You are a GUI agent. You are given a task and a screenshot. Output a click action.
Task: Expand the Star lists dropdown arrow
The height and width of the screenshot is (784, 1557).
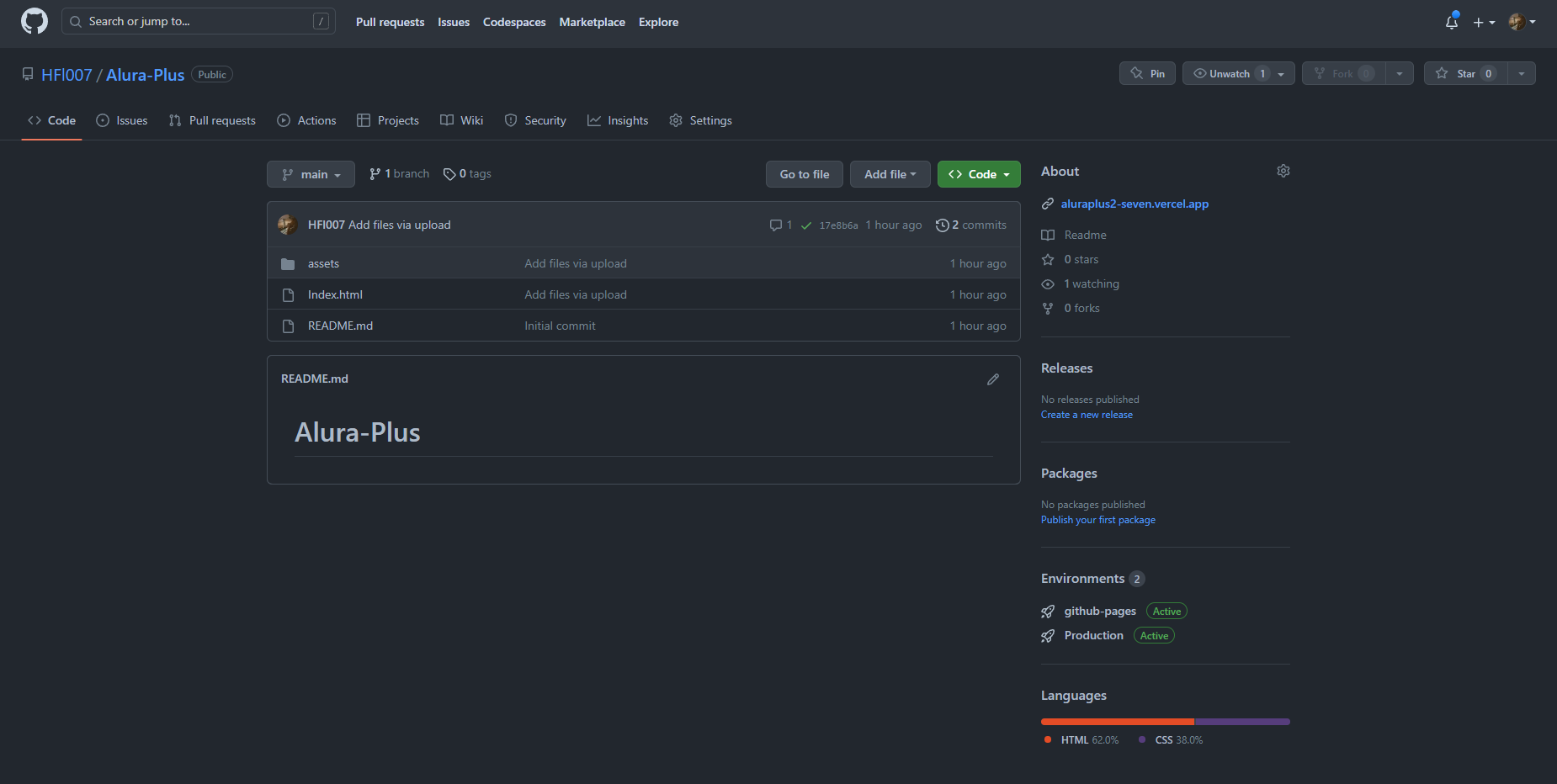pyautogui.click(x=1521, y=73)
